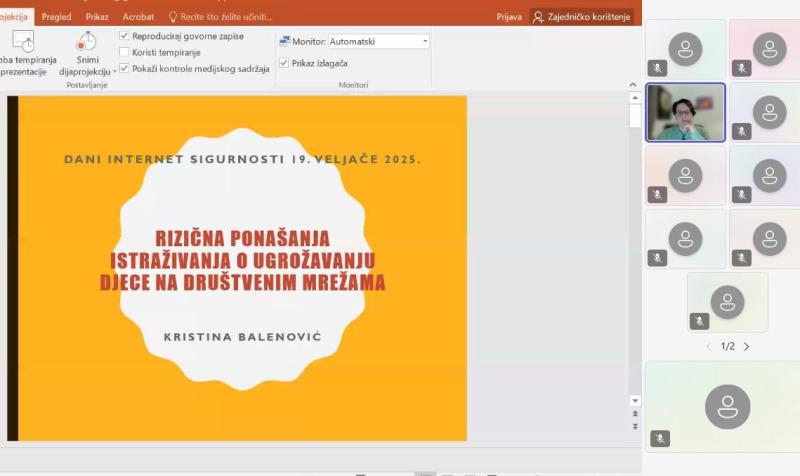Click the previous slide double-arrow below scrollbar
800x476 pixels.
point(635,412)
